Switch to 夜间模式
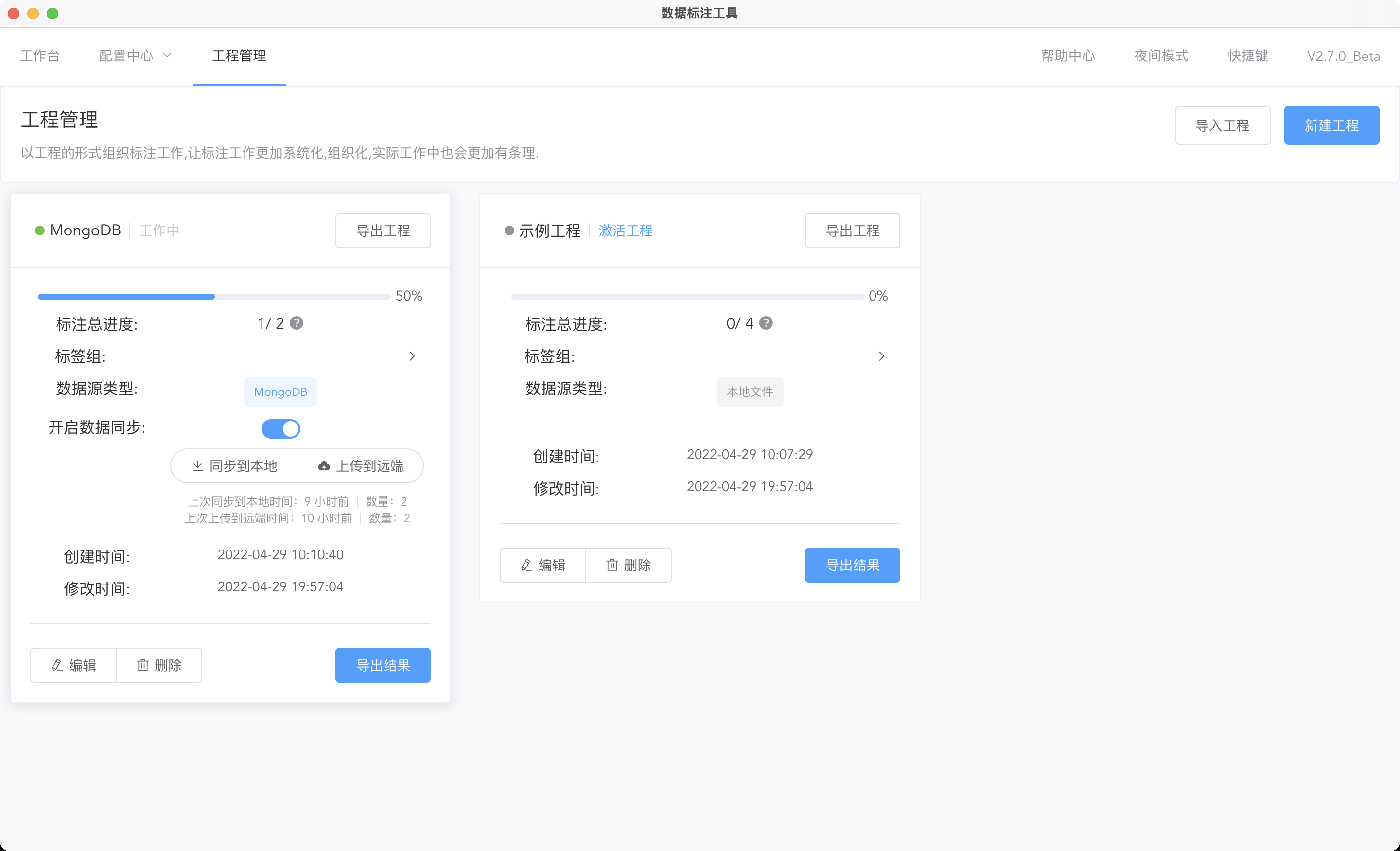 pyautogui.click(x=1161, y=56)
